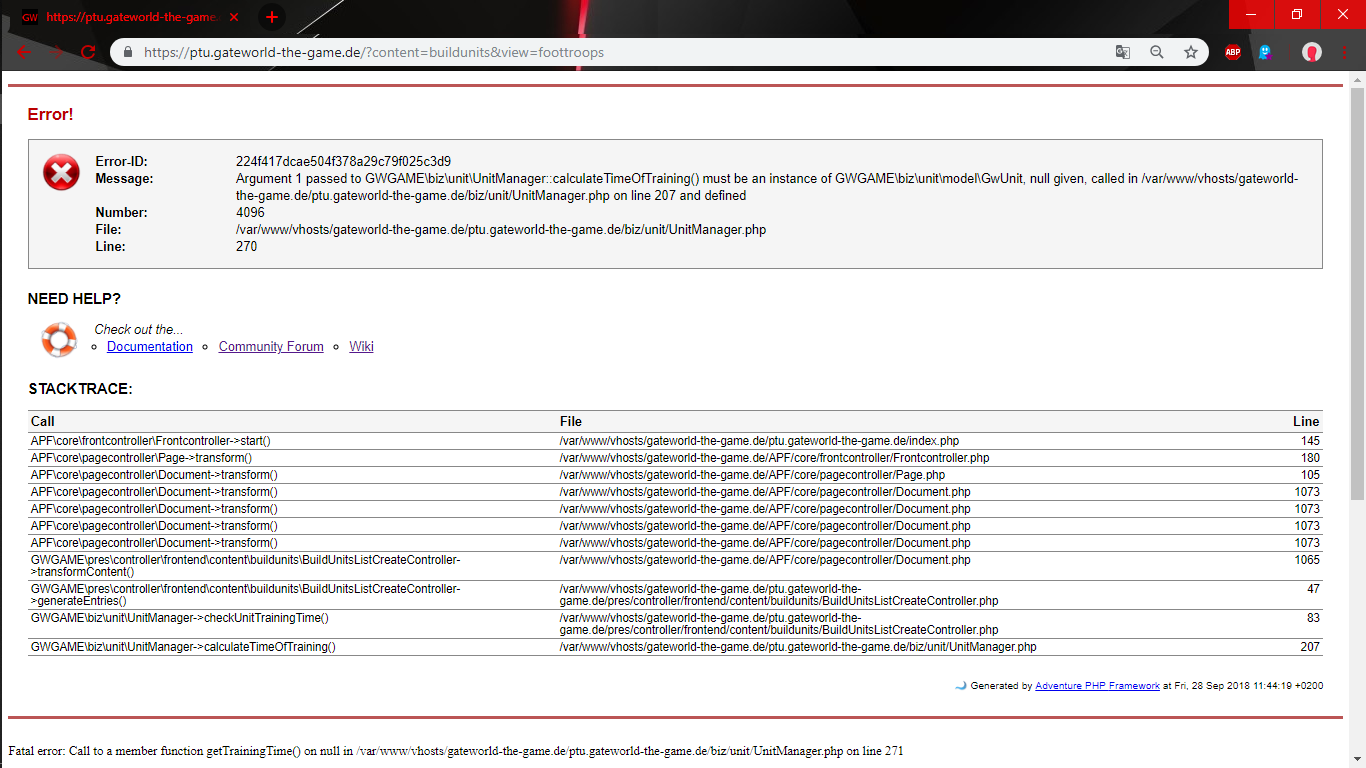Image resolution: width=1366 pixels, height=768 pixels.
Task: Open Chrome's three-dot menu
Action: [x=1346, y=52]
